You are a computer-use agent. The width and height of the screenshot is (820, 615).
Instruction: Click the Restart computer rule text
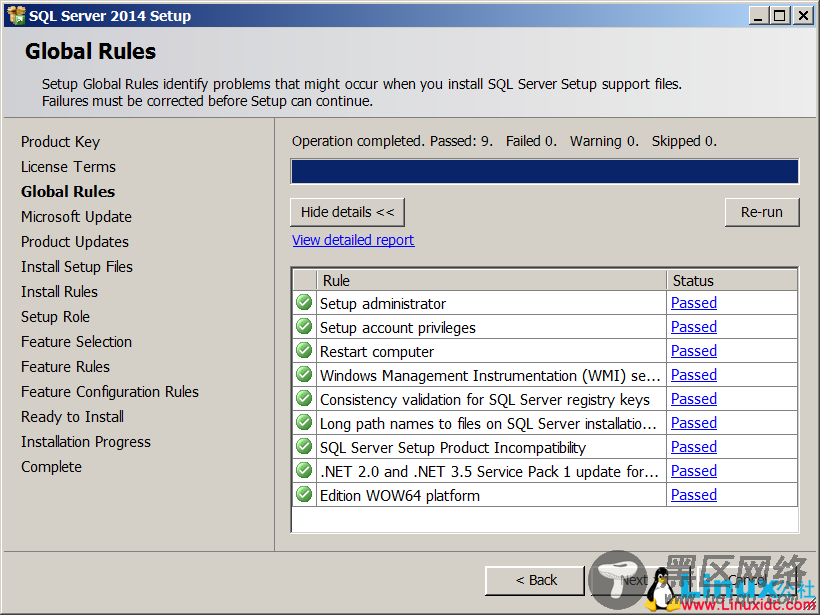[377, 352]
